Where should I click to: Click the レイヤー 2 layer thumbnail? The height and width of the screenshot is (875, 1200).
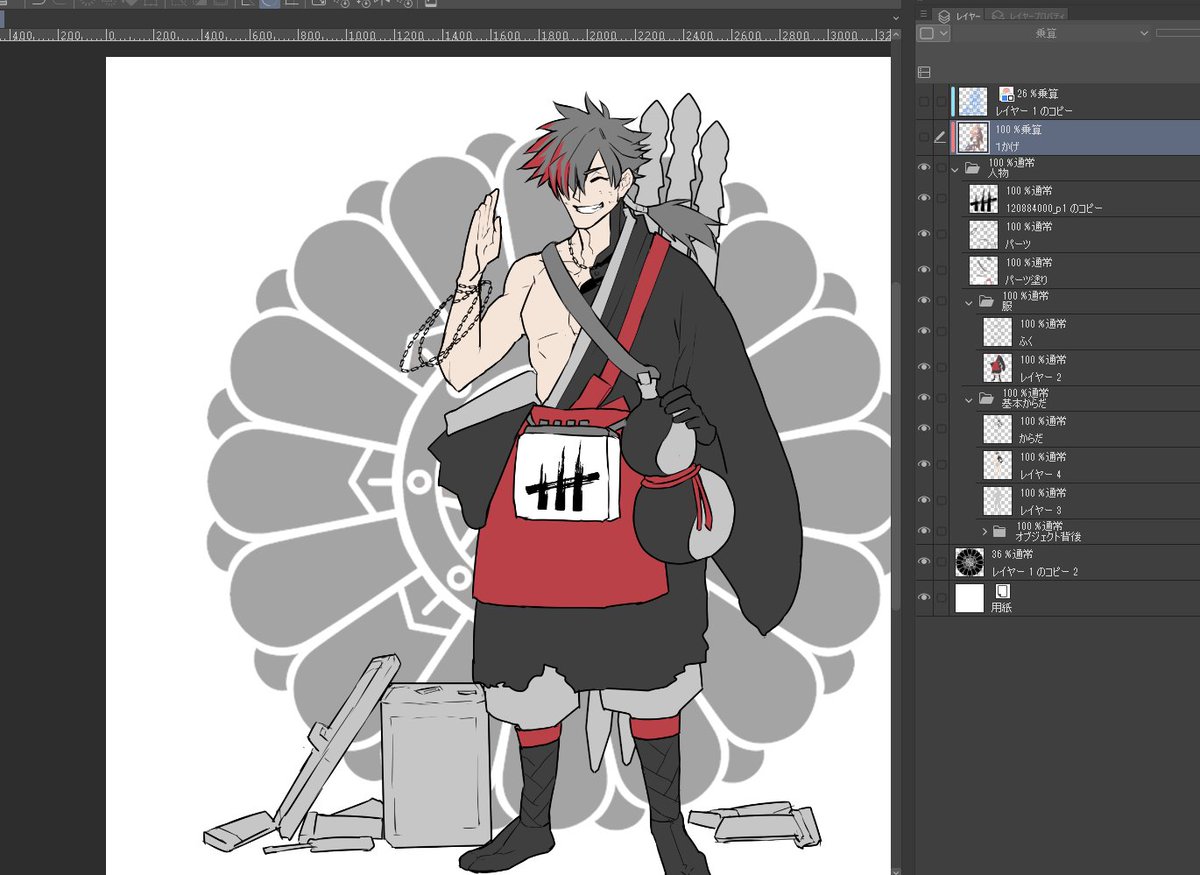pyautogui.click(x=998, y=367)
